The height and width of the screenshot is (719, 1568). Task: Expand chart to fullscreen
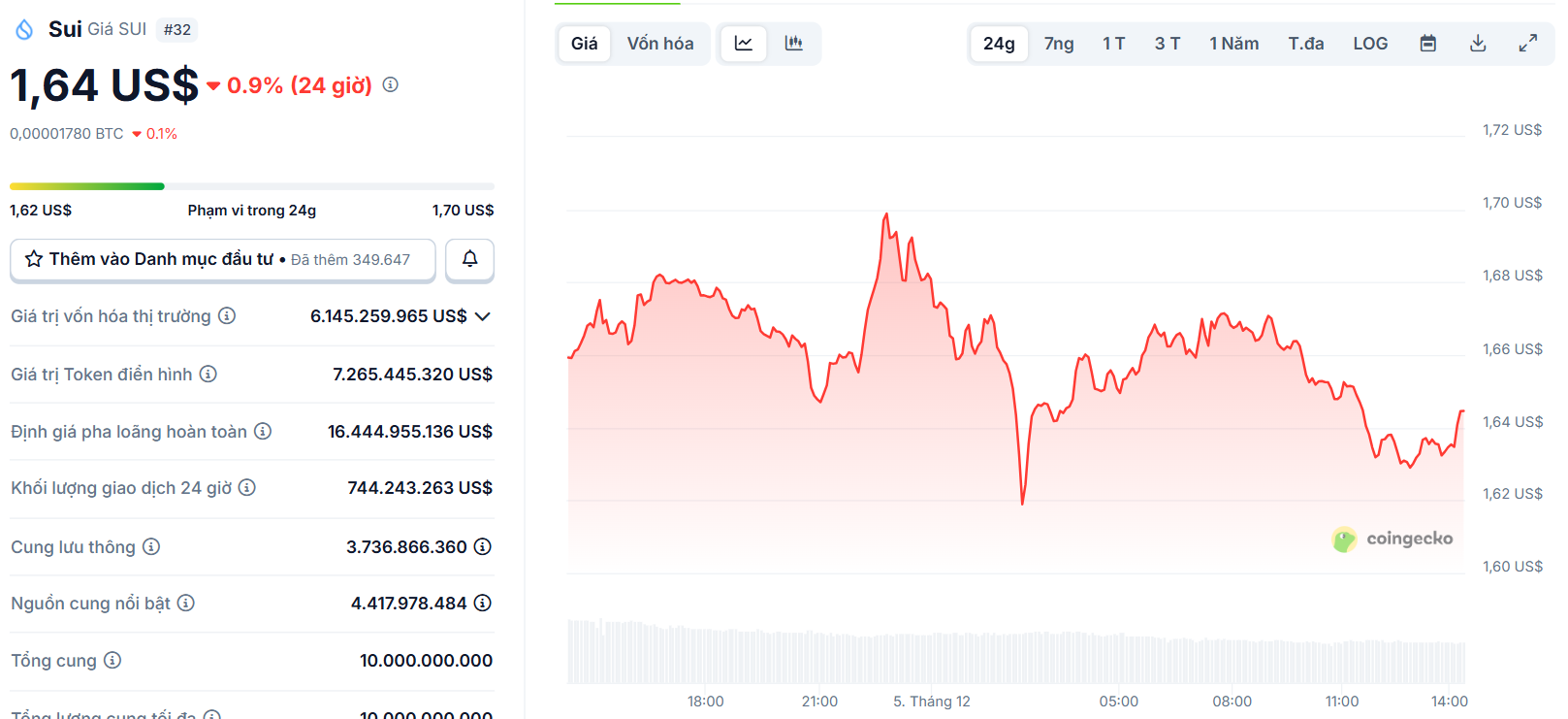coord(1528,44)
